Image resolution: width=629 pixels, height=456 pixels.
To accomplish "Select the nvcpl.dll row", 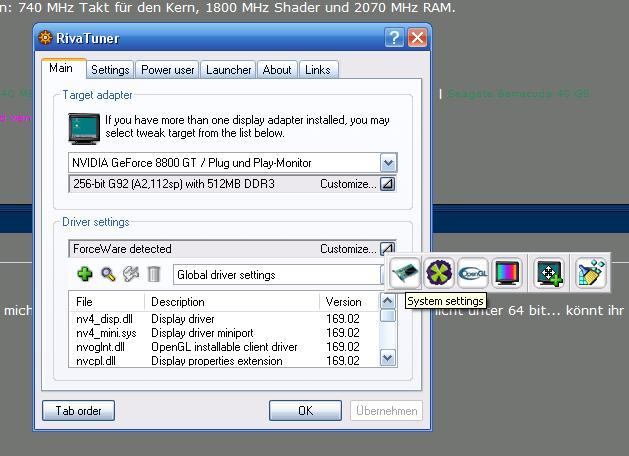I will (225, 361).
